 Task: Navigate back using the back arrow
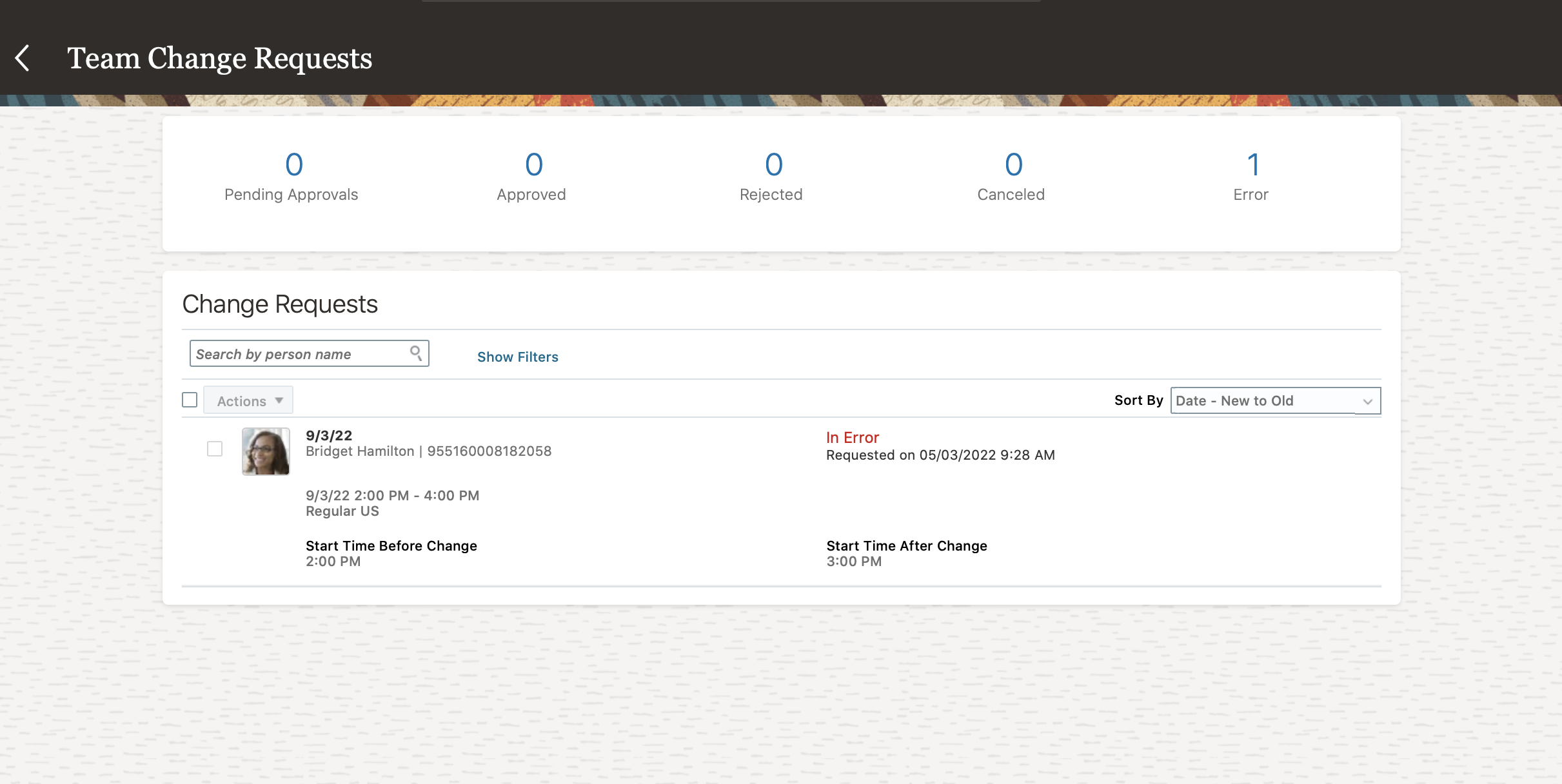click(23, 58)
